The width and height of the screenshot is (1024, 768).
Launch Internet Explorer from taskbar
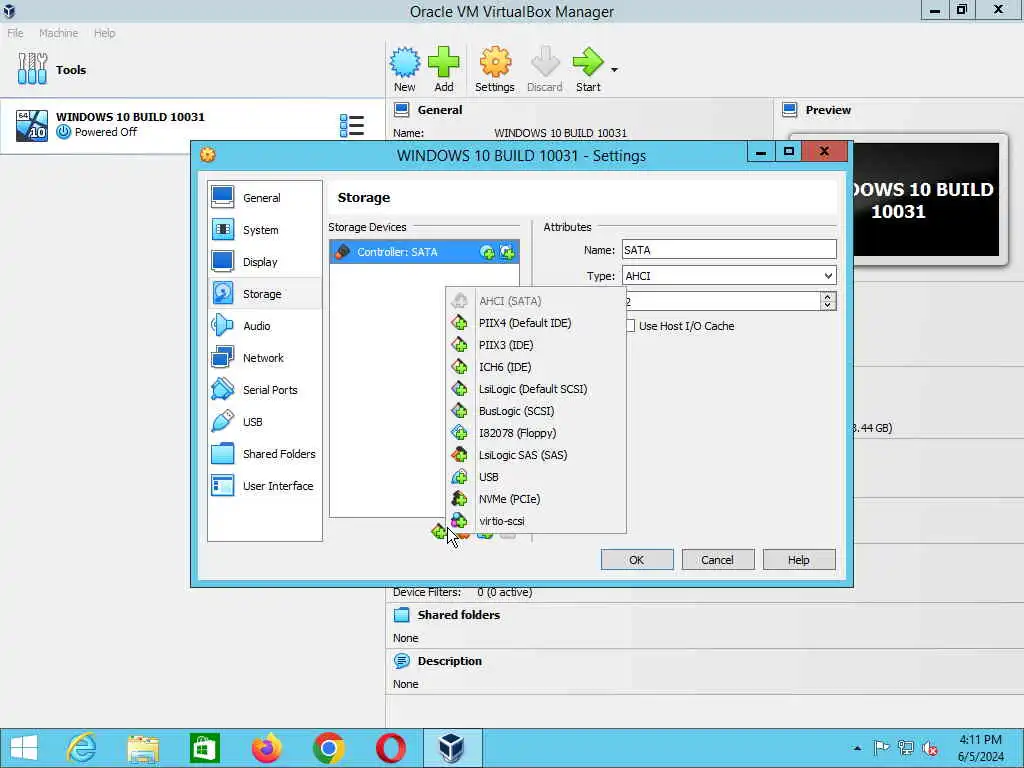[x=82, y=748]
